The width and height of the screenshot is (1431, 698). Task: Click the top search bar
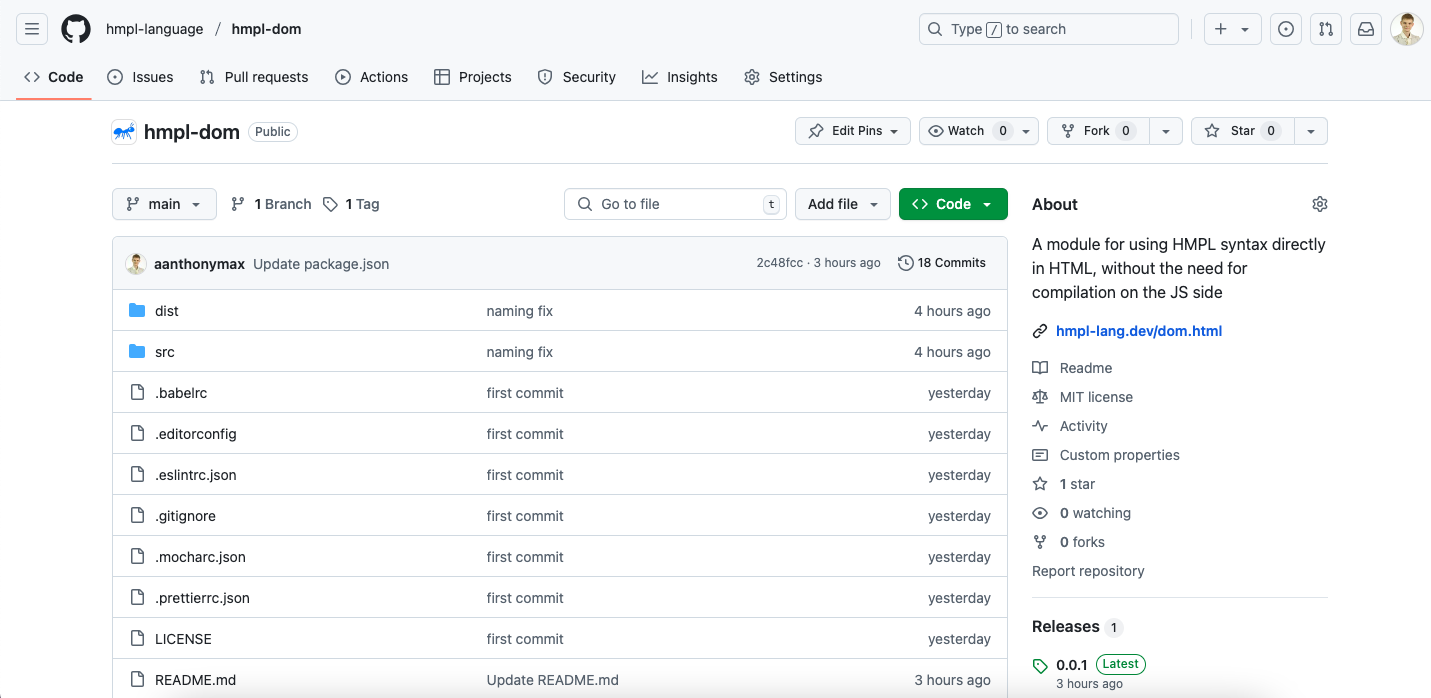[1049, 29]
